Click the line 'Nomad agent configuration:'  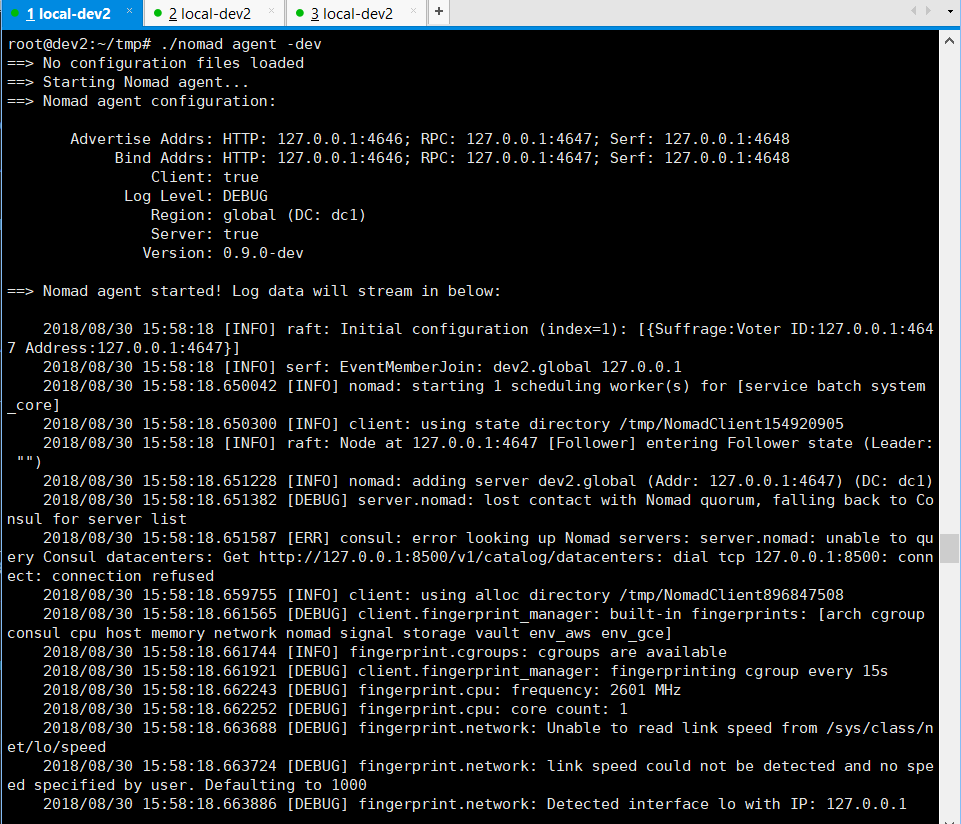point(159,101)
